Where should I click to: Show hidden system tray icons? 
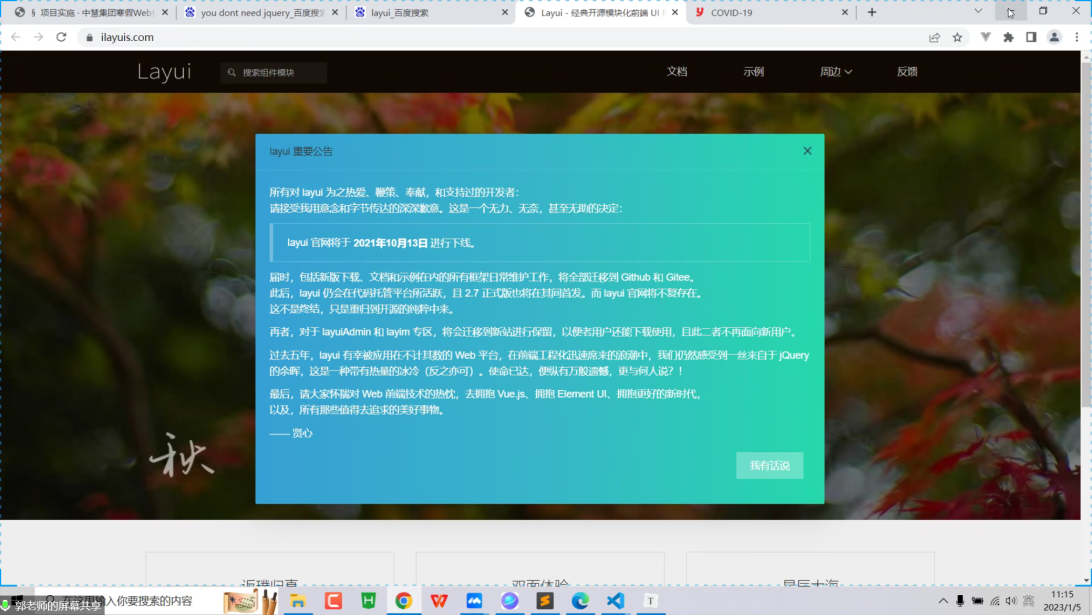click(x=943, y=601)
